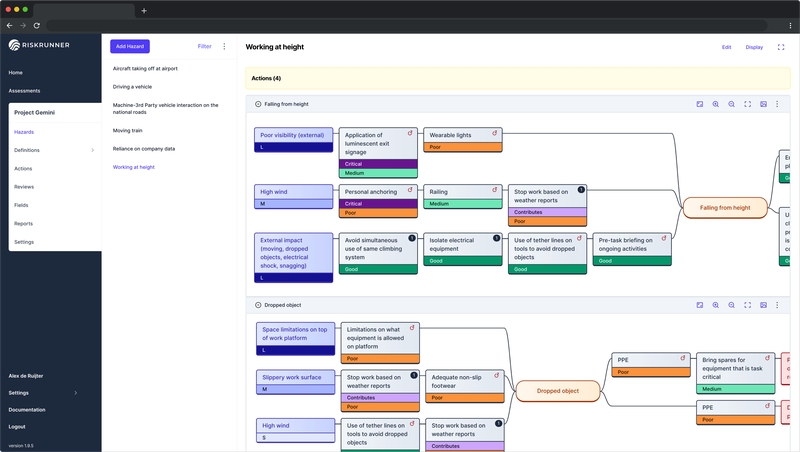Toggle page fullscreen icon next to Display
The width and height of the screenshot is (800, 452).
(781, 47)
